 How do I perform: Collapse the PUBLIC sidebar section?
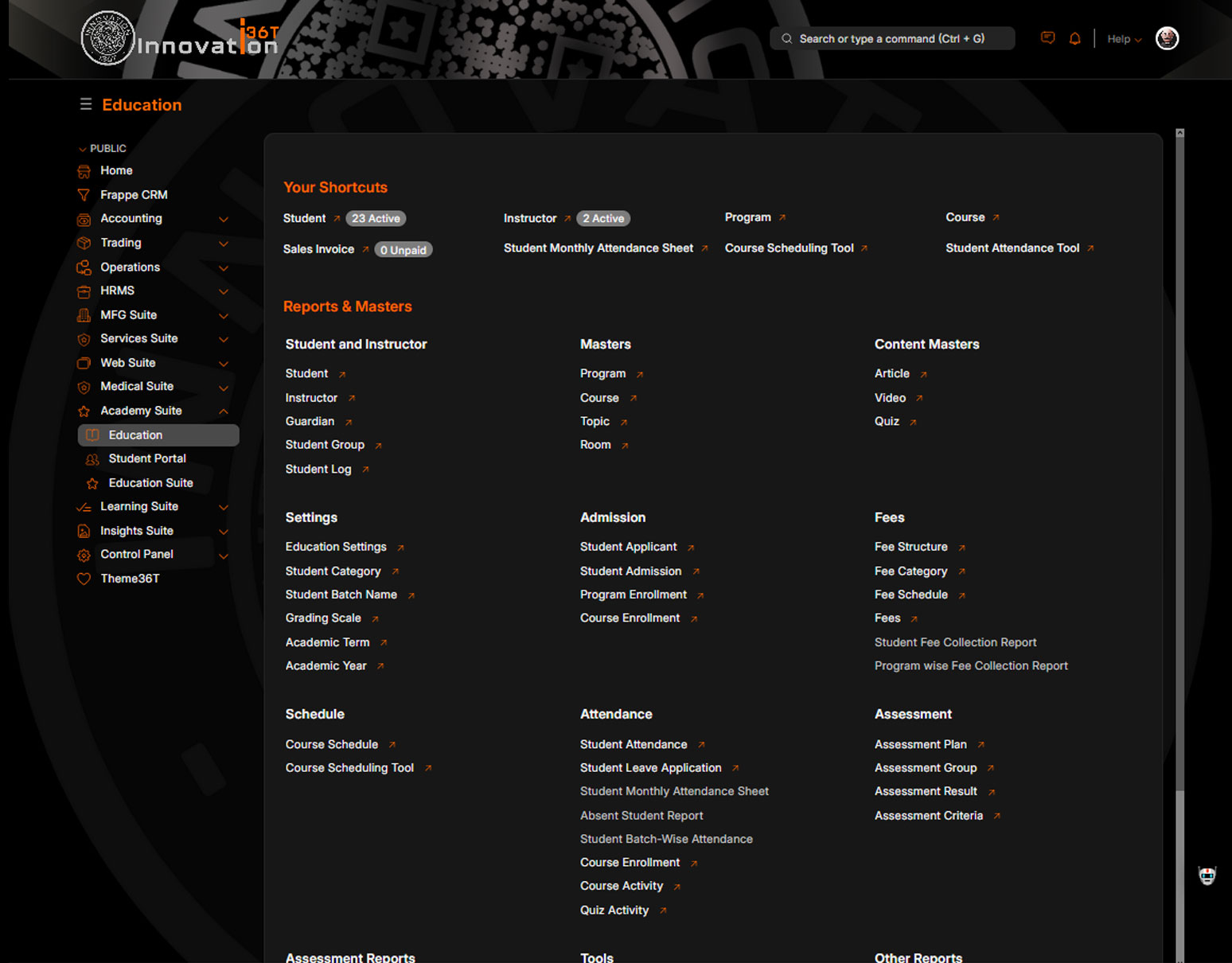tap(82, 149)
